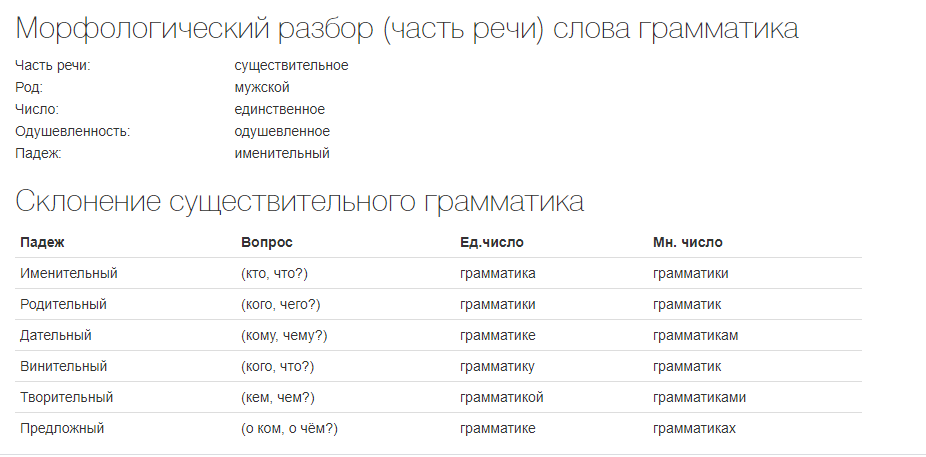
Task: Click the Мн. число column header
Action: 687,242
